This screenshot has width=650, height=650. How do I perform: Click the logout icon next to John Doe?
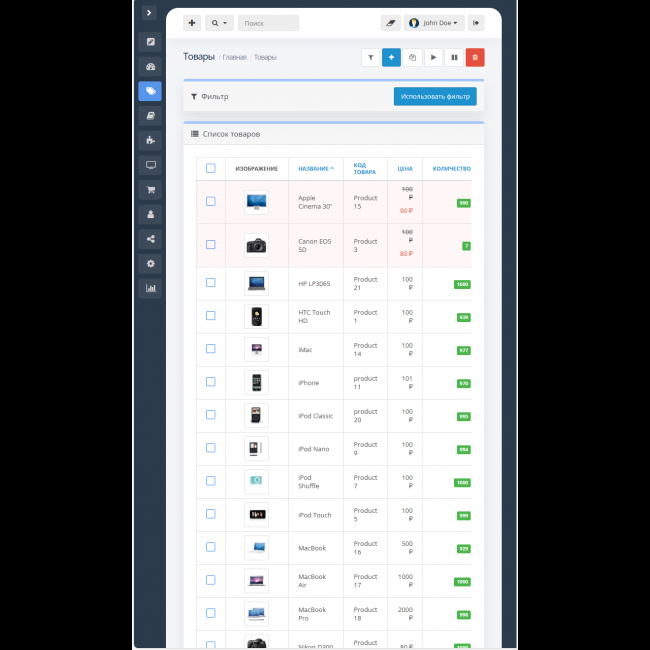[x=476, y=23]
